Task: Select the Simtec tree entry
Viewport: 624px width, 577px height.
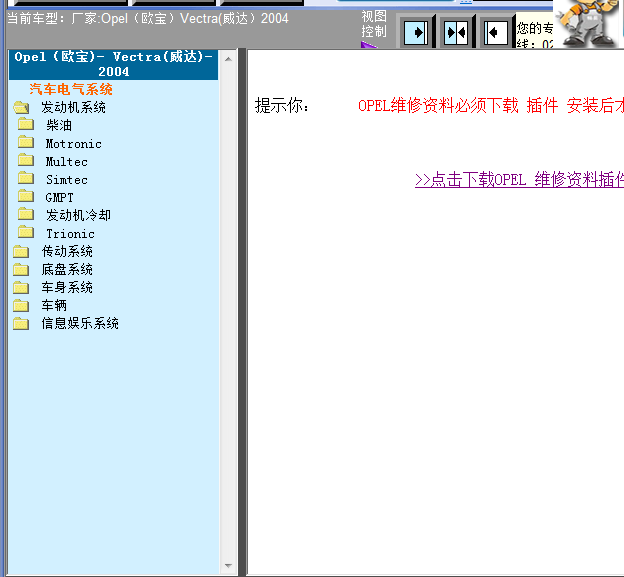Action: tap(66, 180)
